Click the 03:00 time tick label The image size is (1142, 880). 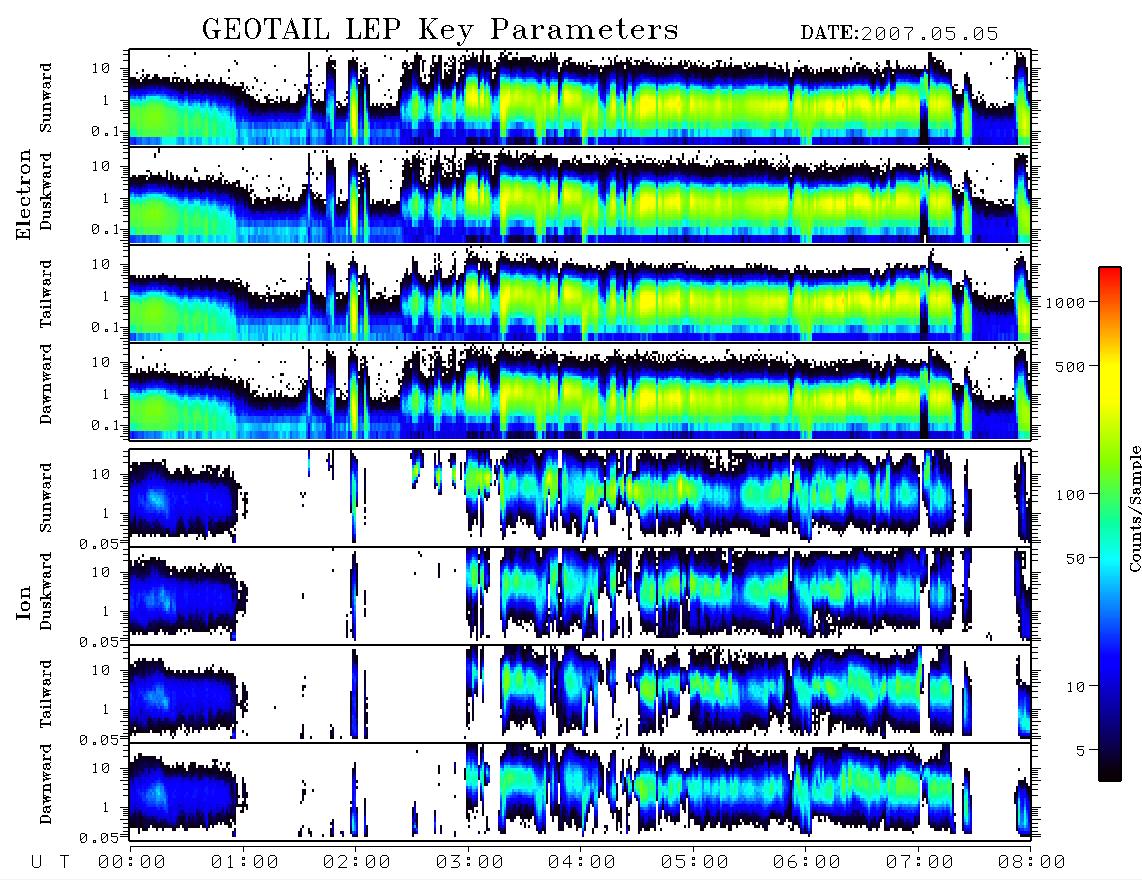(470, 863)
